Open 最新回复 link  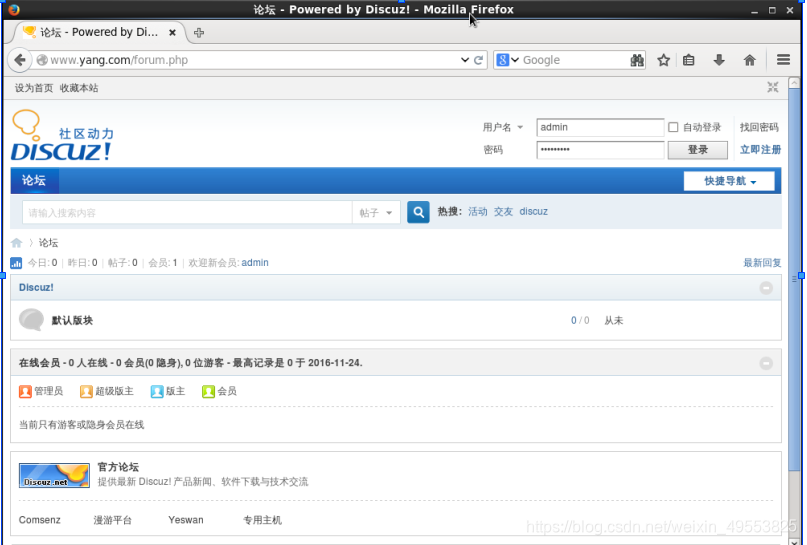tap(762, 263)
